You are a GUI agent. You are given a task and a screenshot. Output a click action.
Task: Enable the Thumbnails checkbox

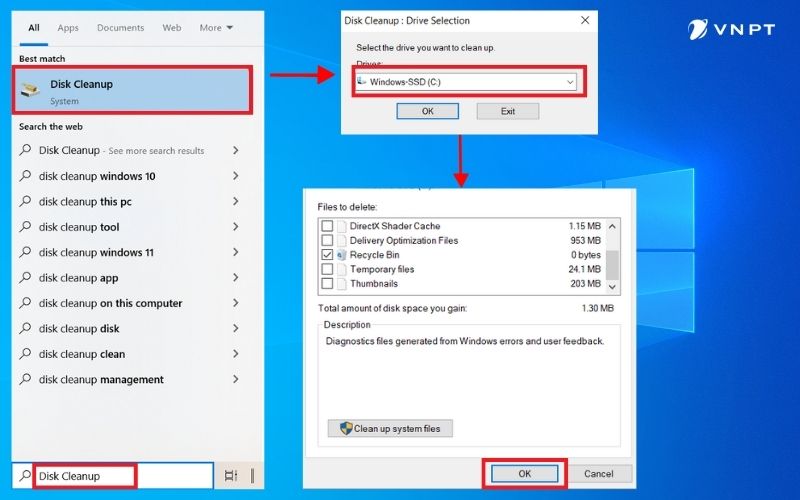(327, 284)
